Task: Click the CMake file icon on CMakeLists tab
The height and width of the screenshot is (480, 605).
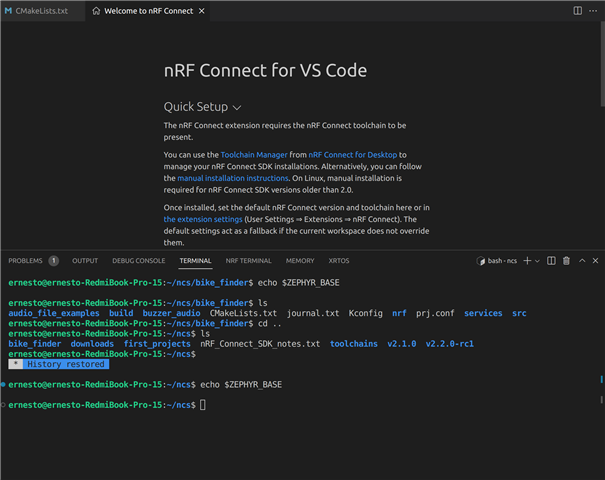Action: [x=8, y=11]
